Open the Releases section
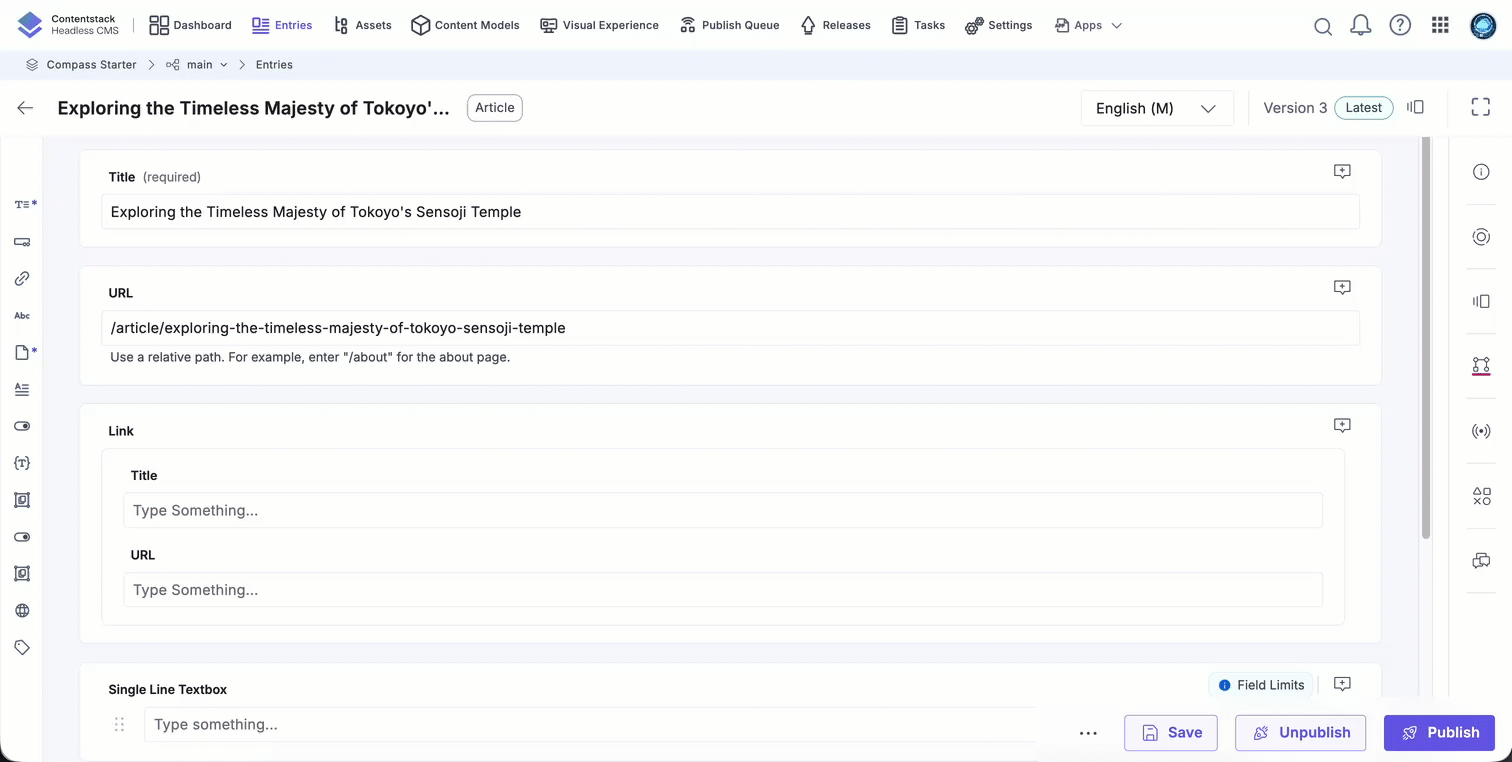 click(835, 25)
